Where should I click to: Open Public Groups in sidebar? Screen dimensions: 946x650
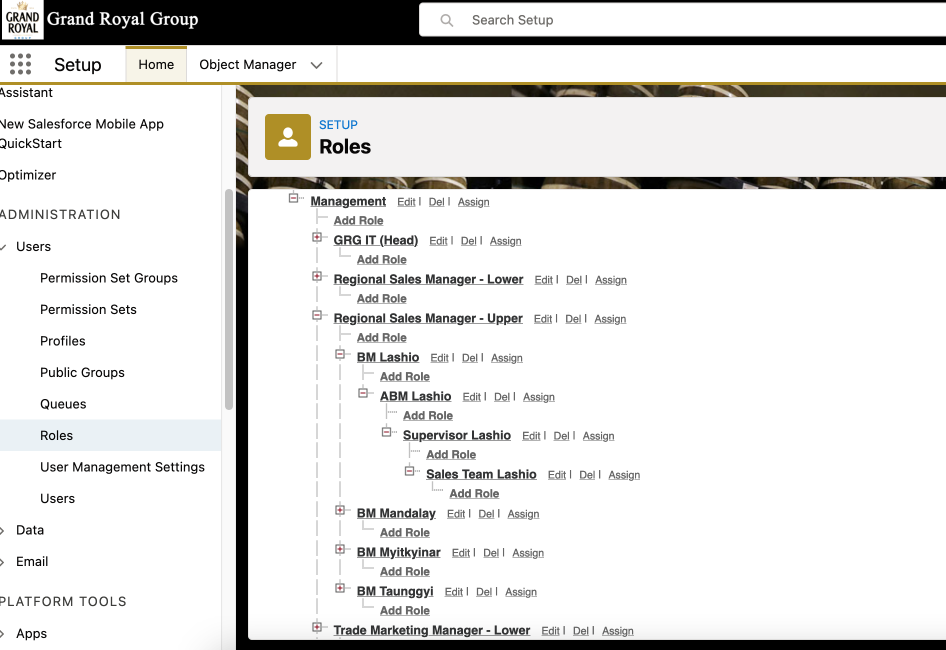click(x=82, y=372)
